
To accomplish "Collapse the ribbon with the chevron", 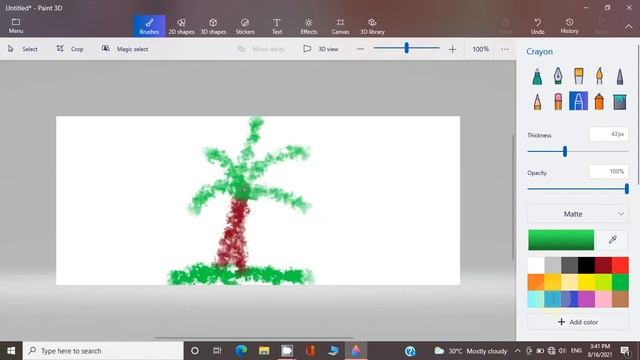I will [629, 27].
